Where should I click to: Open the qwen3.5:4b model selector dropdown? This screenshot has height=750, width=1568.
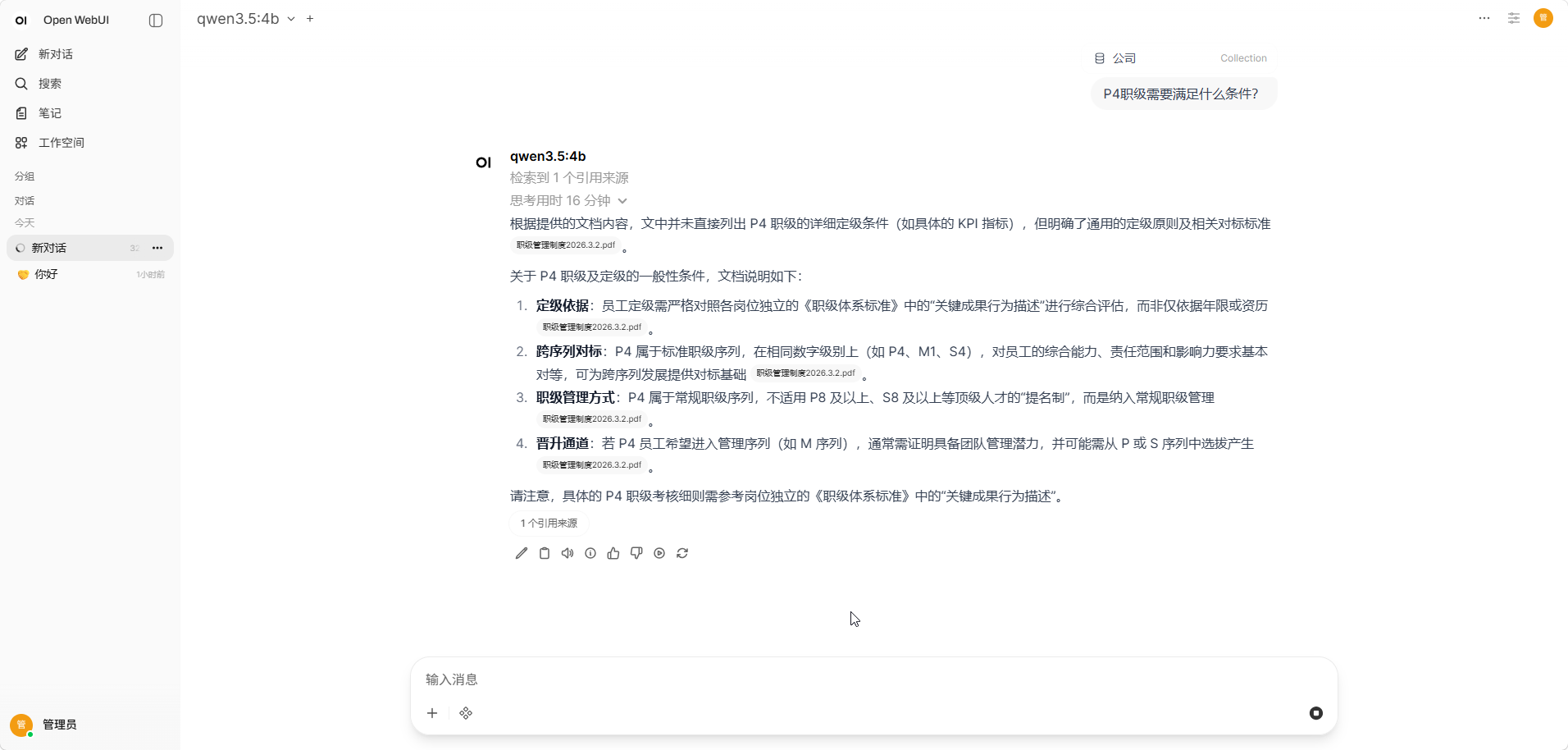[243, 18]
